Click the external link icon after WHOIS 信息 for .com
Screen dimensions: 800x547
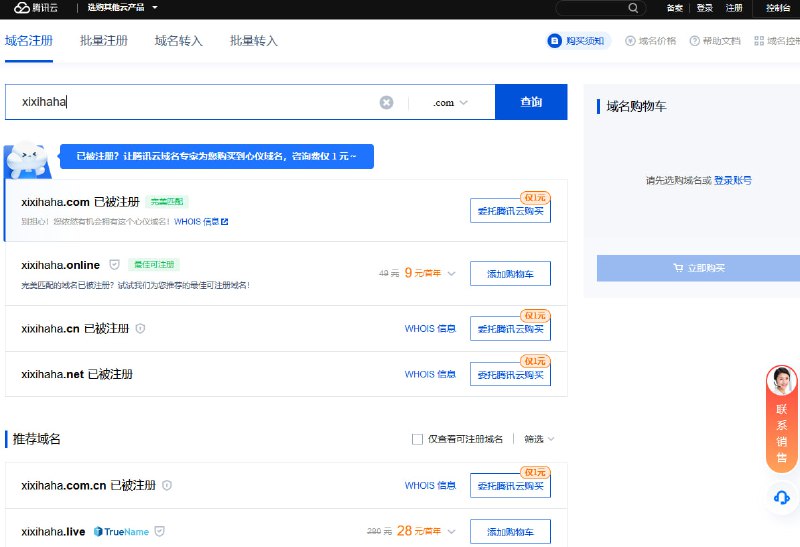tap(224, 222)
